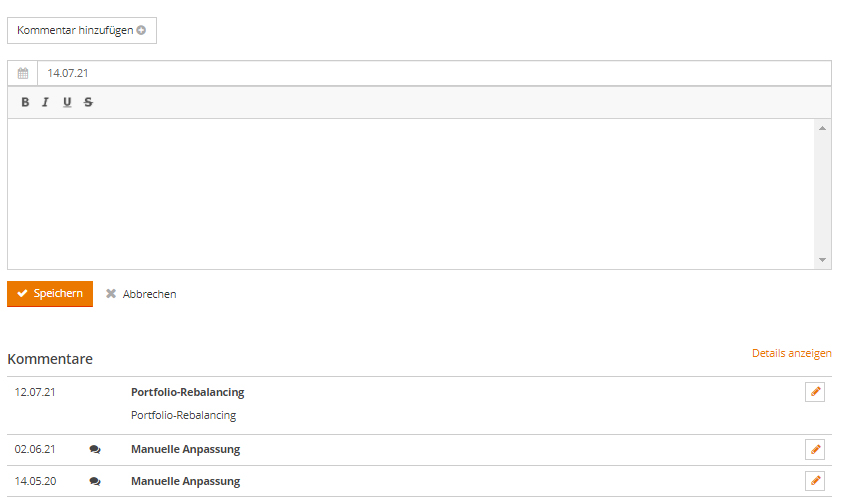The image size is (845, 500).
Task: Toggle italic formatting
Action: [x=45, y=102]
